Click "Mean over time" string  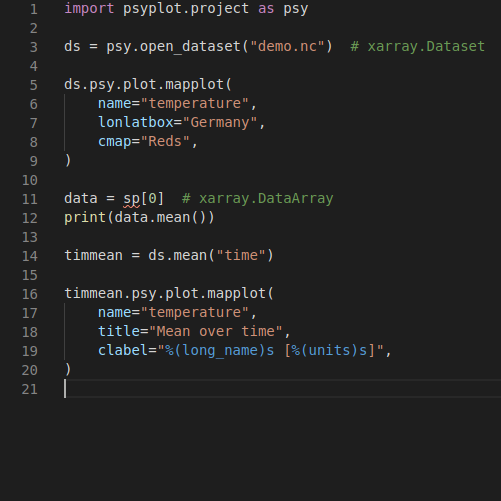tap(216, 331)
